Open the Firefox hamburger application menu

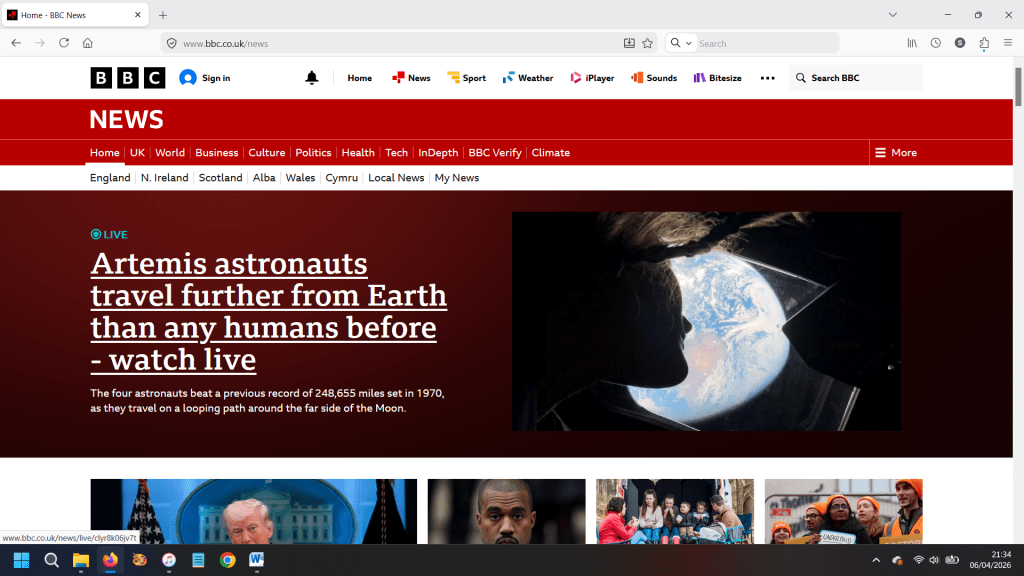pyautogui.click(x=1007, y=43)
